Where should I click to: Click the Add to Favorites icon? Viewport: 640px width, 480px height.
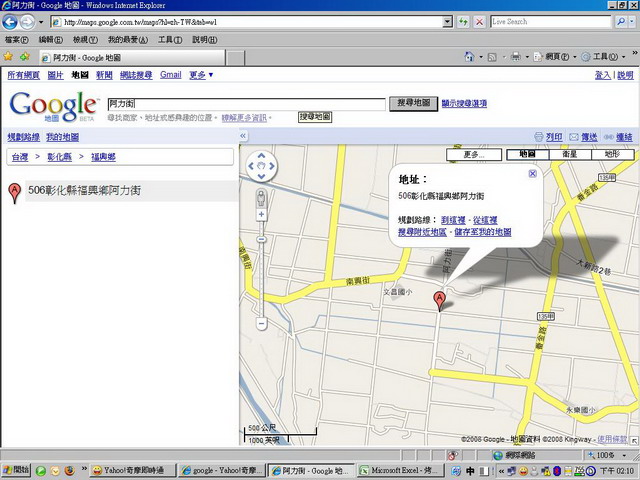pos(25,57)
